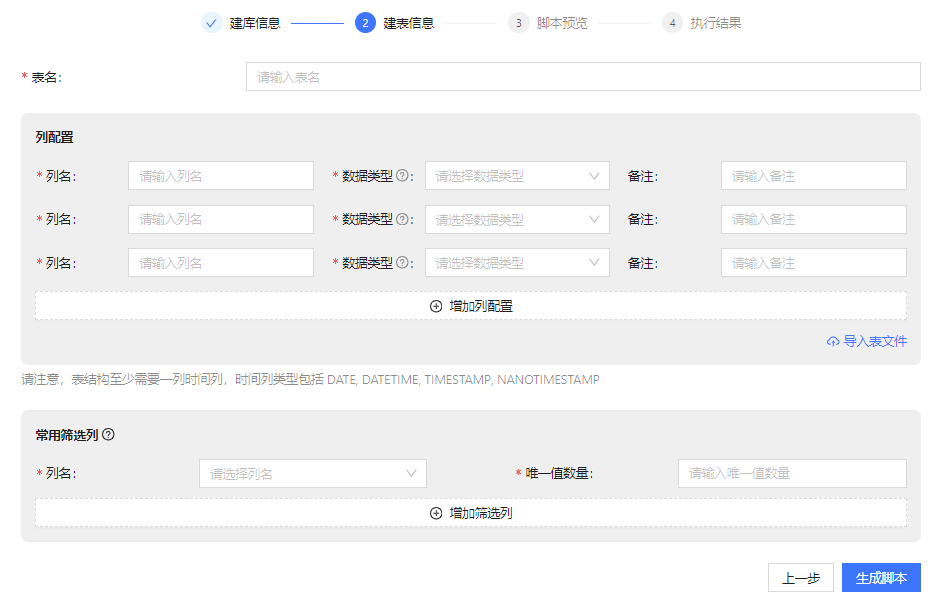The image size is (938, 602).
Task: Click 增加筛选列 to add filter column
Action: [x=471, y=513]
